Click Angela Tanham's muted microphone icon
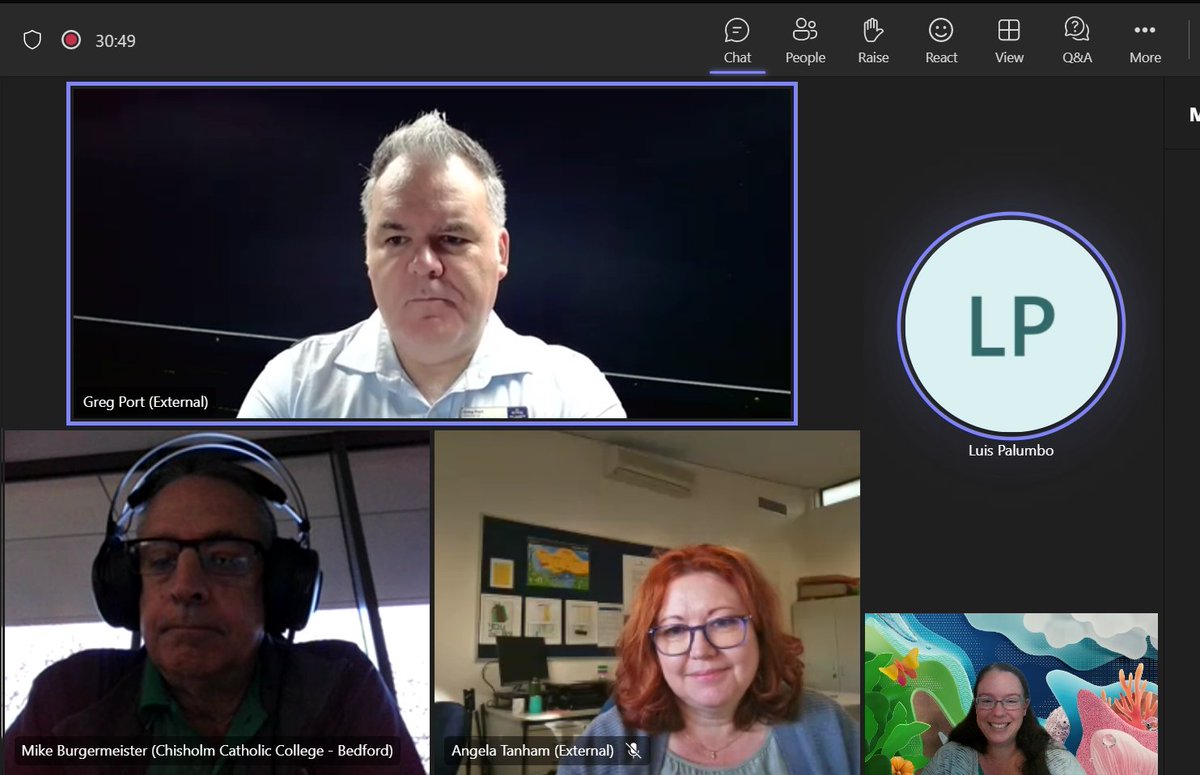This screenshot has width=1200, height=775. click(633, 750)
